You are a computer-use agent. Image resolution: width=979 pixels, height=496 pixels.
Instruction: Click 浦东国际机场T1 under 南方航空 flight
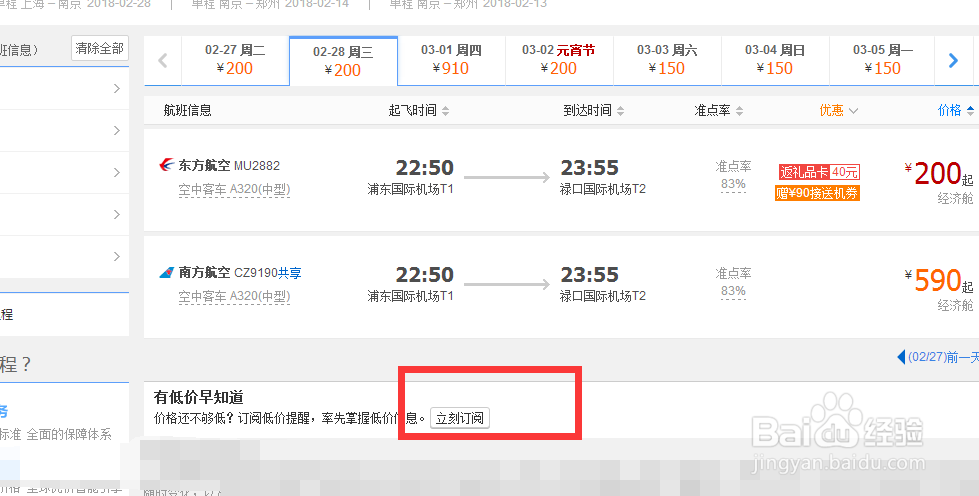(x=410, y=295)
